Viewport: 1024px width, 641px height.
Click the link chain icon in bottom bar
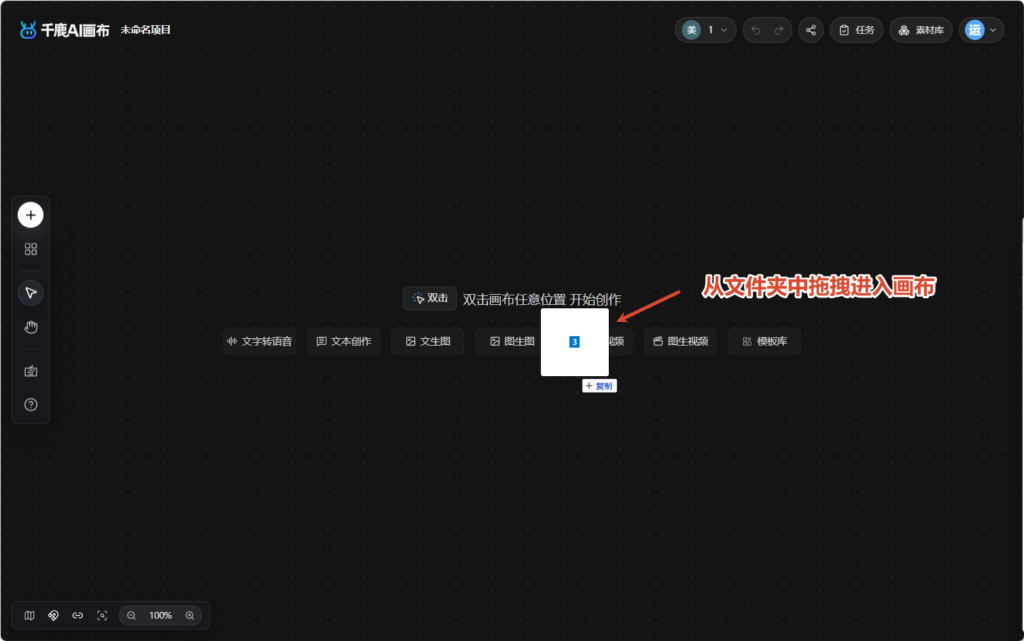[78, 616]
